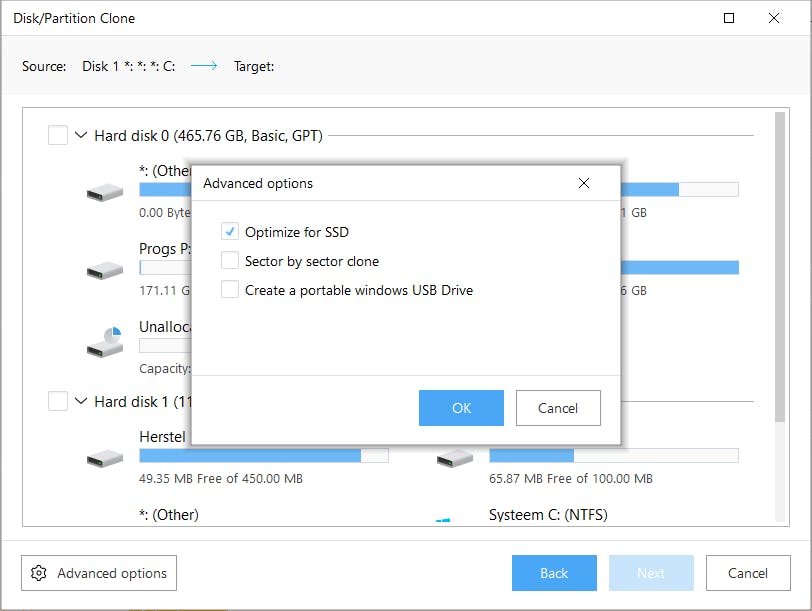
Task: Disable the Optimize for SSD checkbox
Action: [230, 232]
